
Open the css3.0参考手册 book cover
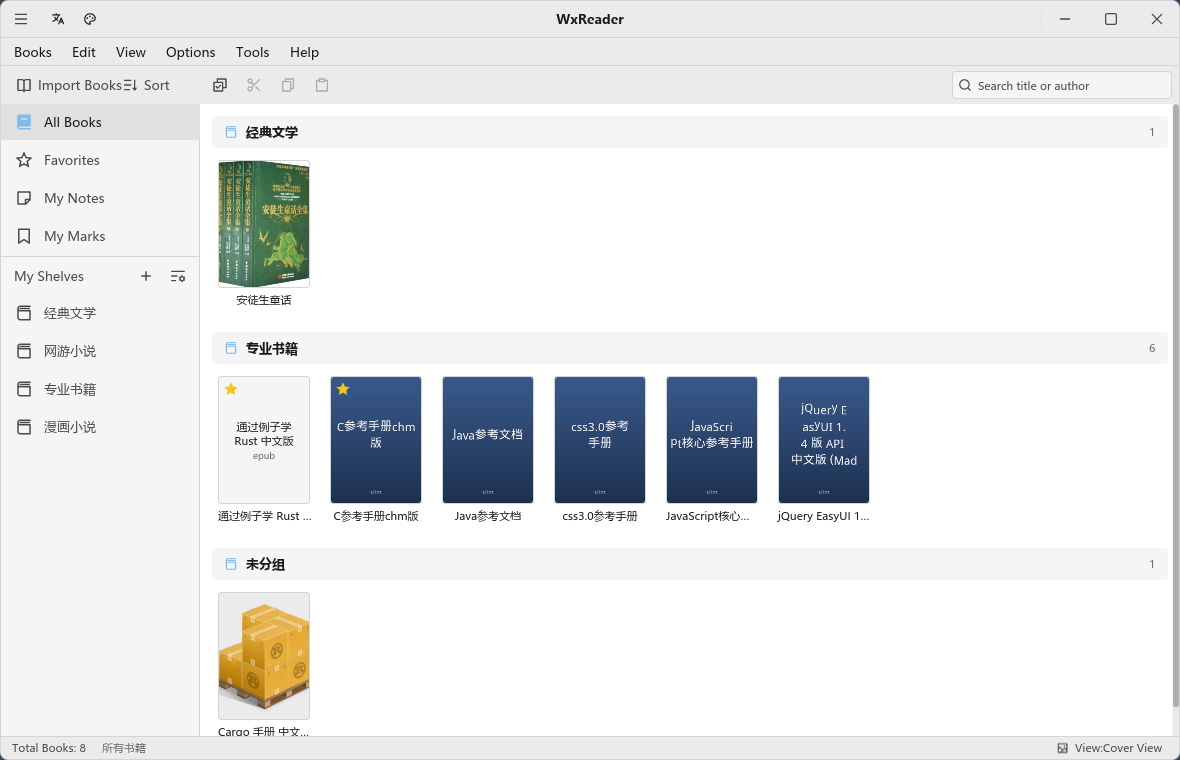600,439
